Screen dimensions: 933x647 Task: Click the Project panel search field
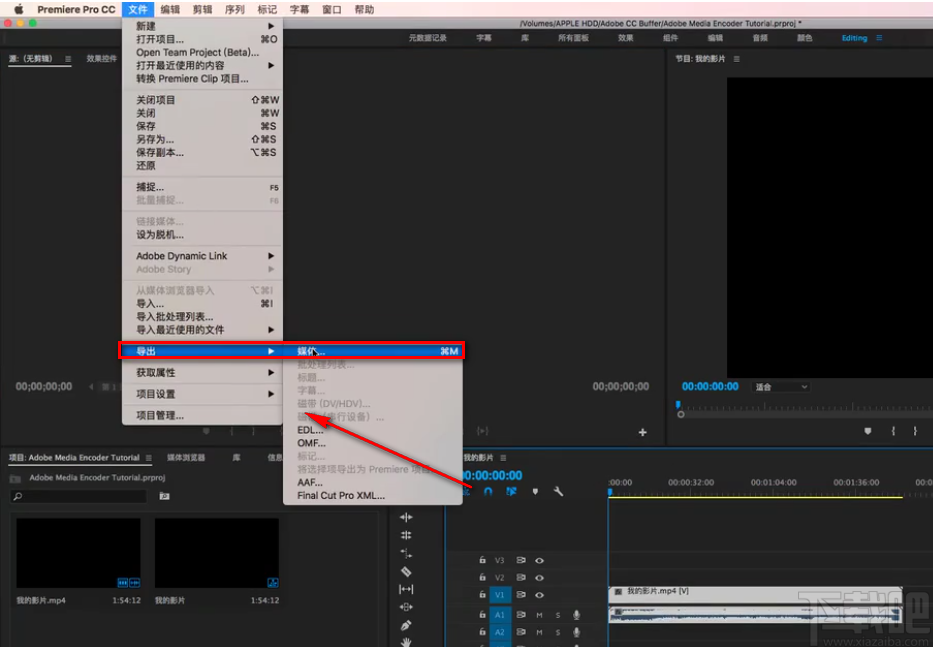click(x=79, y=496)
